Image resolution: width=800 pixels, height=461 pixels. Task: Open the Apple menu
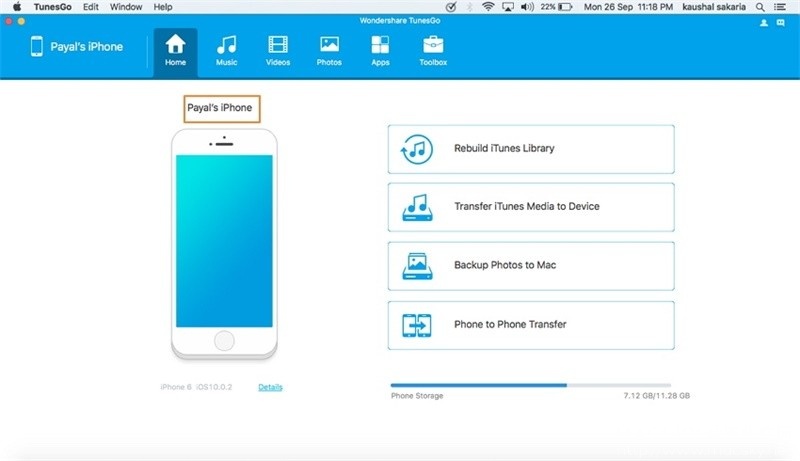click(17, 7)
